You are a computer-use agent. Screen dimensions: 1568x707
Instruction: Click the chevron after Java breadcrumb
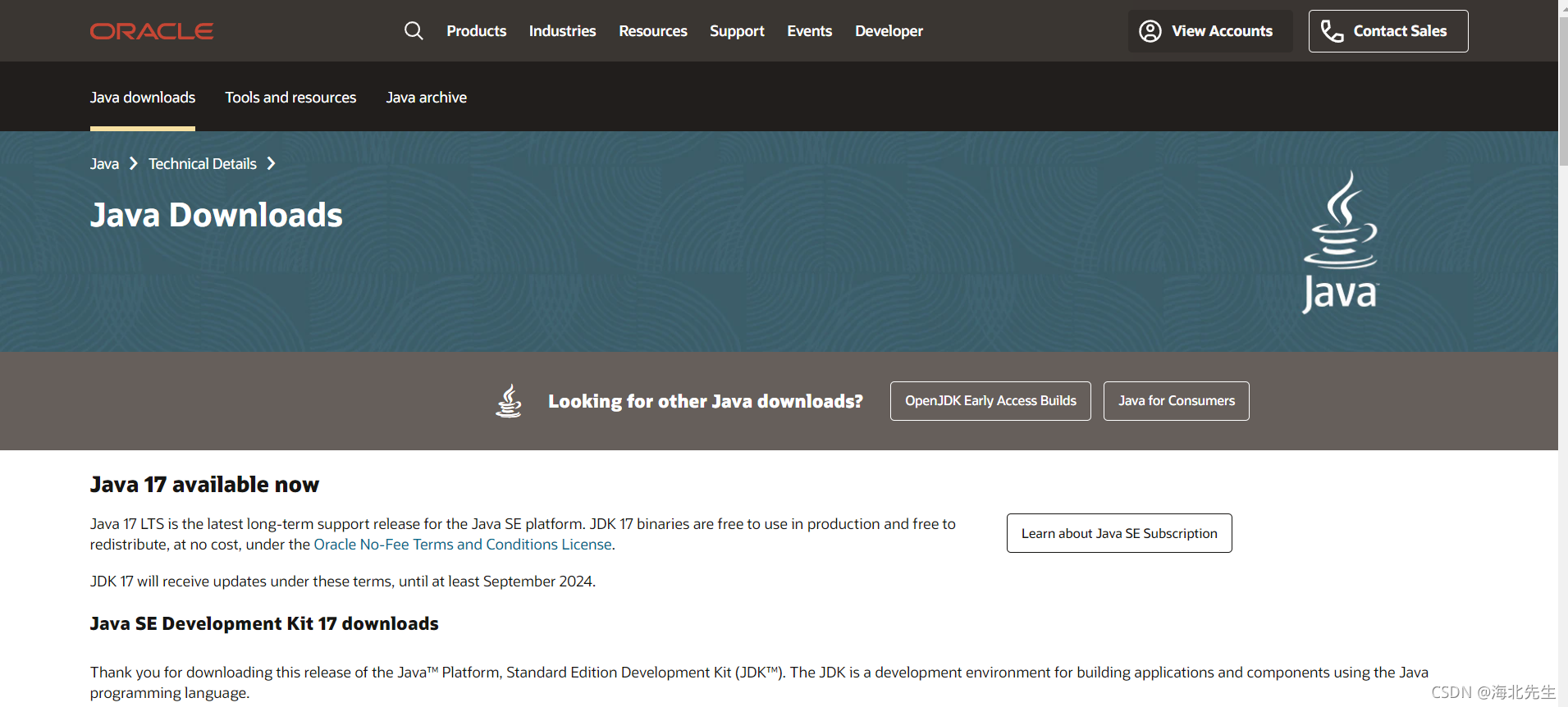pos(134,164)
